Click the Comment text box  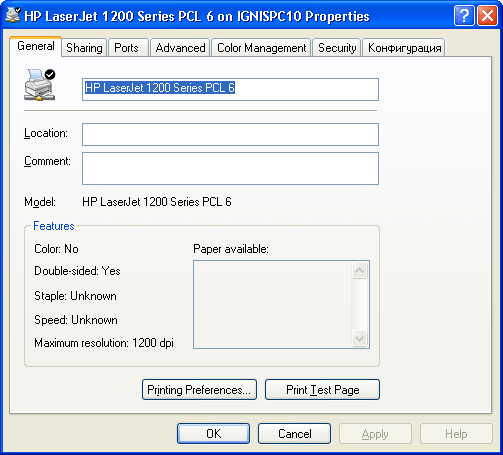[230, 168]
